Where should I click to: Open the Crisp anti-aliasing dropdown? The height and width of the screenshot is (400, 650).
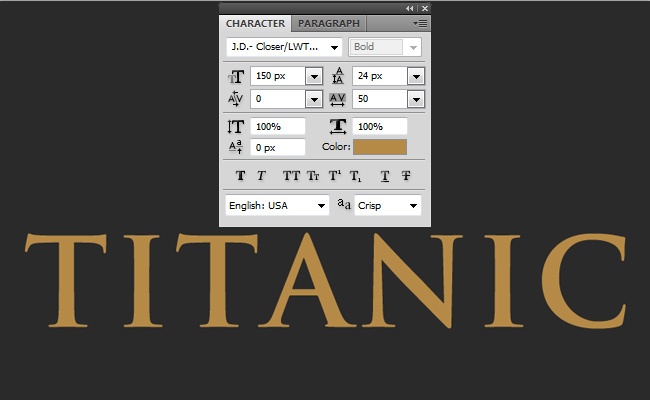tap(388, 206)
